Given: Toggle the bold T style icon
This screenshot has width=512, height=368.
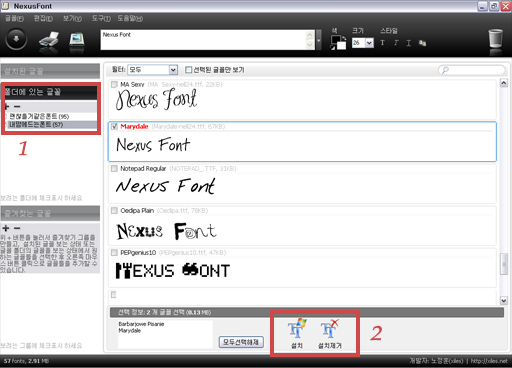Looking at the screenshot, I should 383,43.
